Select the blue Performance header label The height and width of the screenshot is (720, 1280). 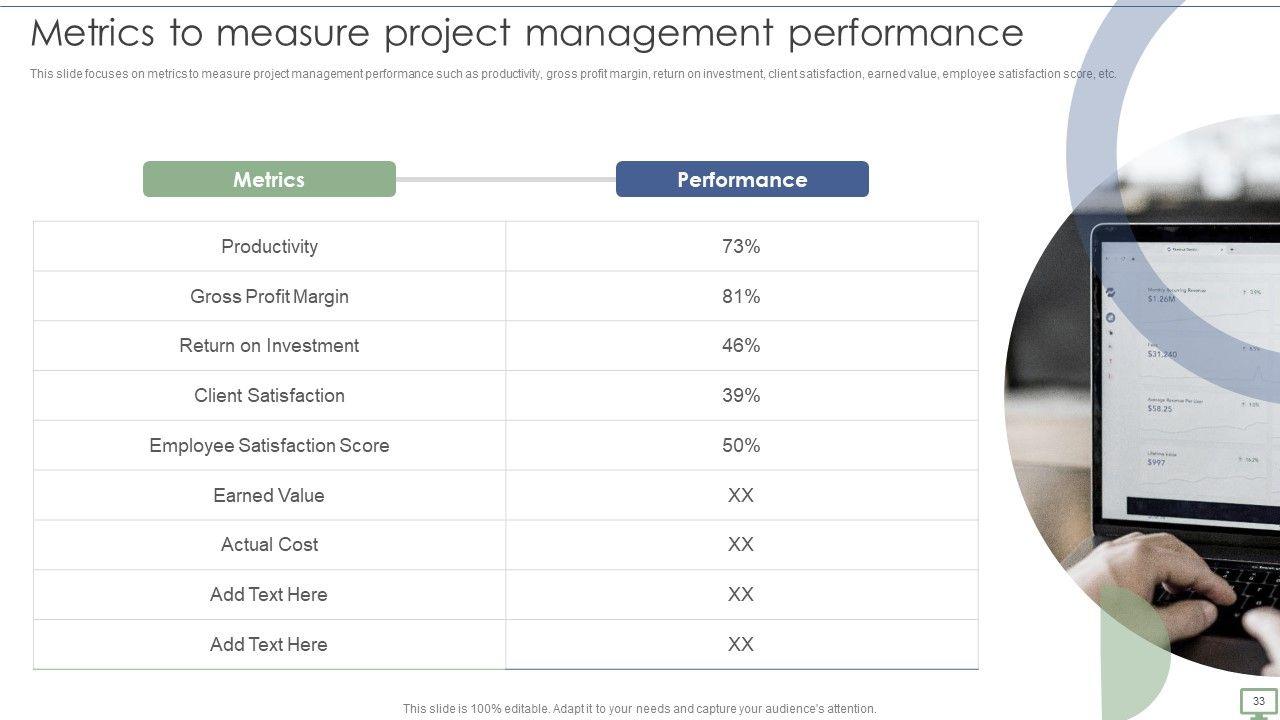742,180
